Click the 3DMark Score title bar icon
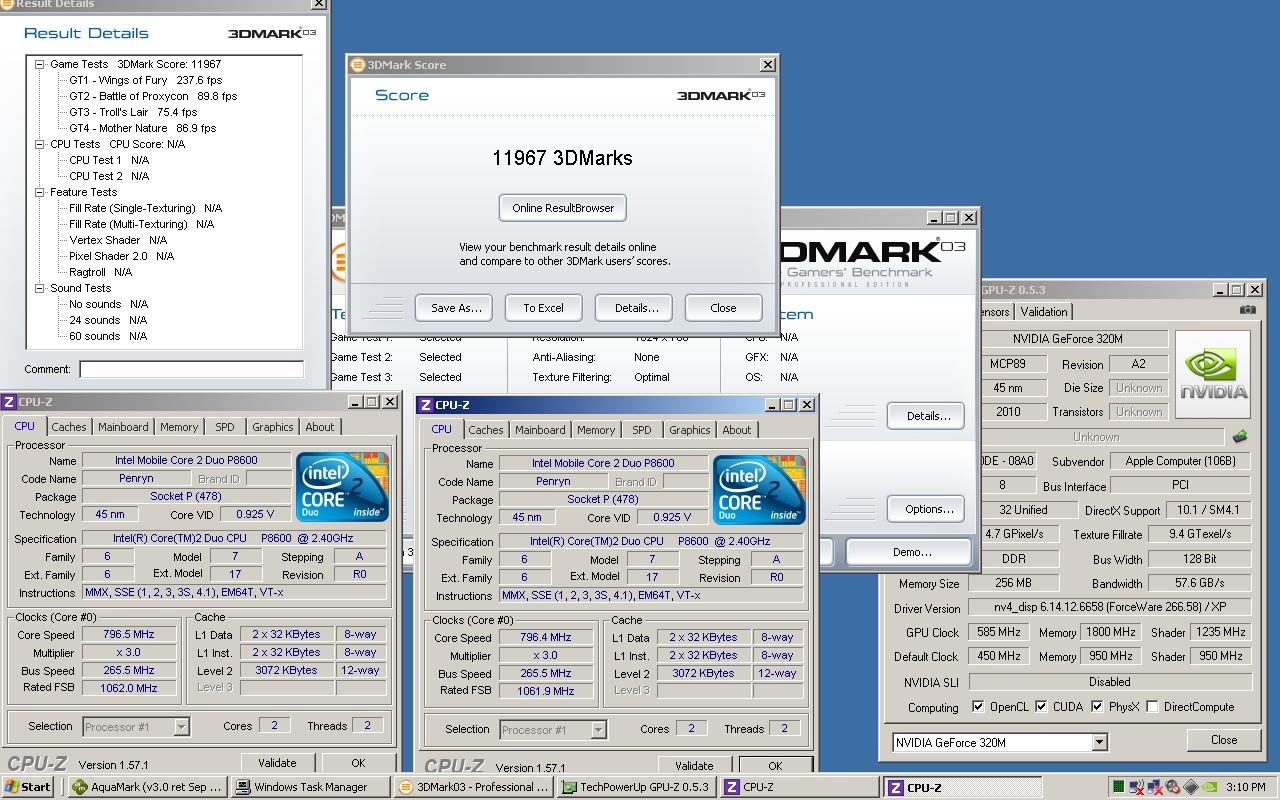 [358, 65]
